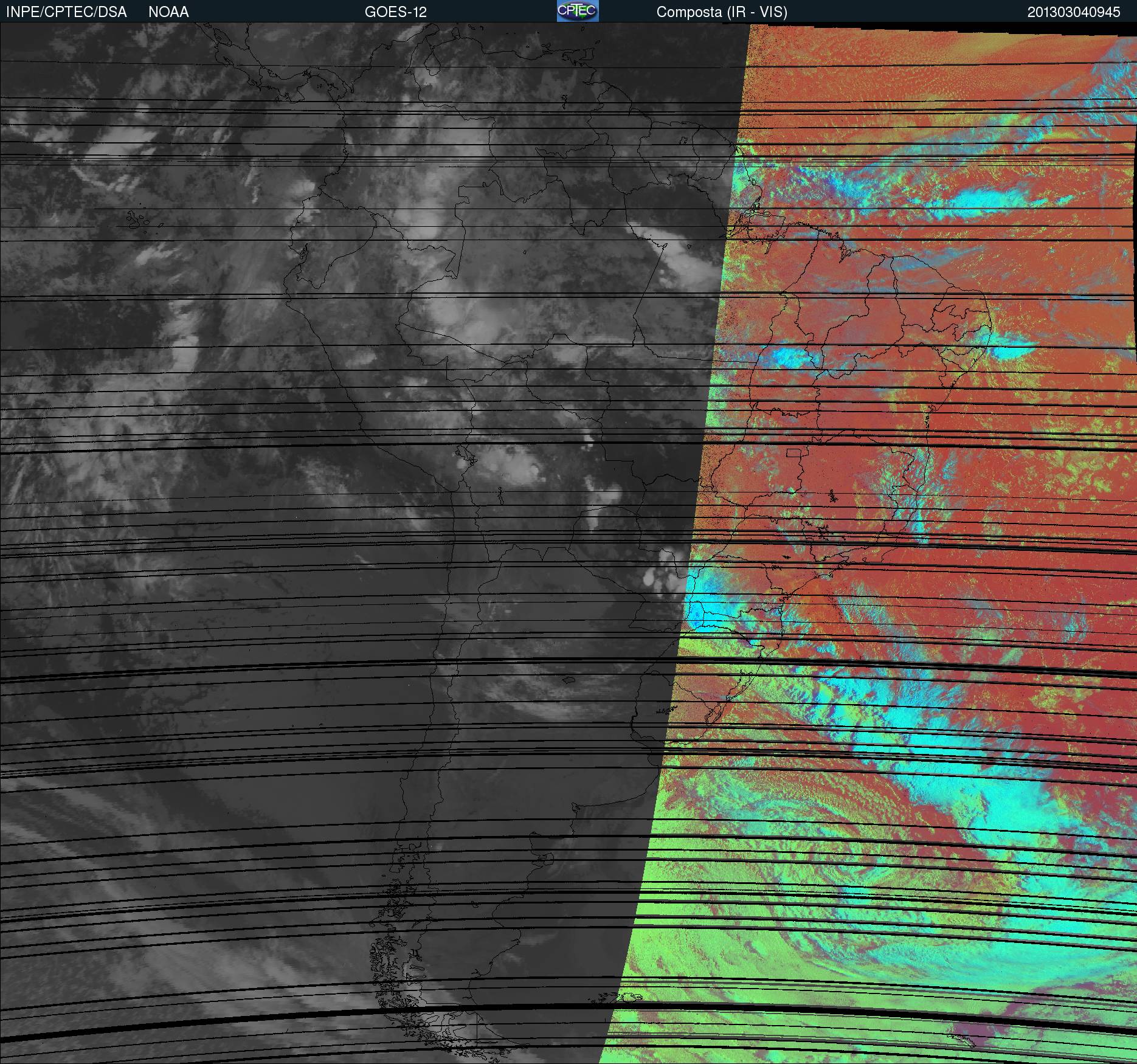Click the 201303040945 timestamp
The height and width of the screenshot is (1064, 1137).
[x=1074, y=12]
